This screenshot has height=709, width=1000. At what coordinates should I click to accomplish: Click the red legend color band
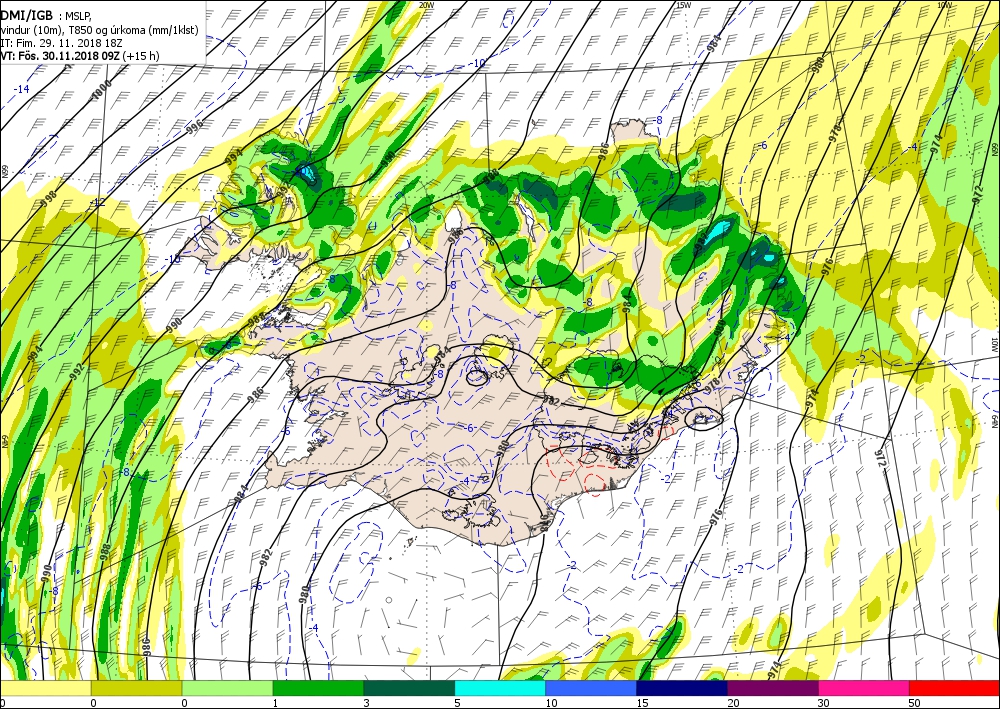955,689
